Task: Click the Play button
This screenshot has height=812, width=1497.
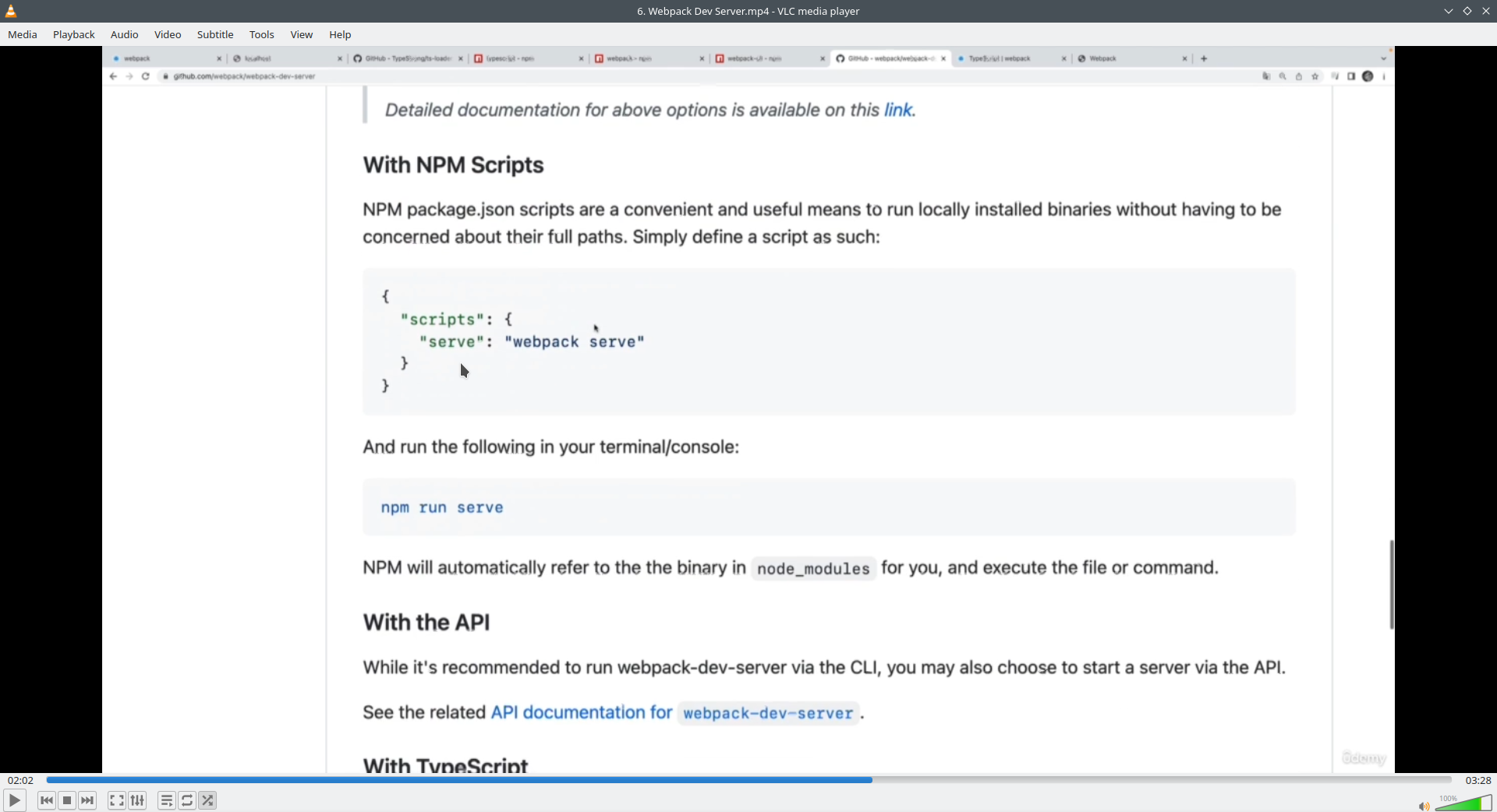Action: click(14, 800)
